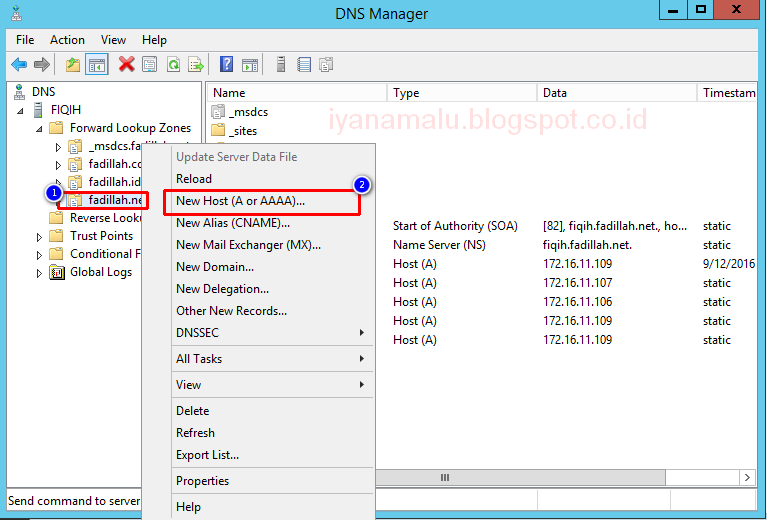The width and height of the screenshot is (767, 520).
Task: Click the Up One Level folder icon
Action: point(73,64)
